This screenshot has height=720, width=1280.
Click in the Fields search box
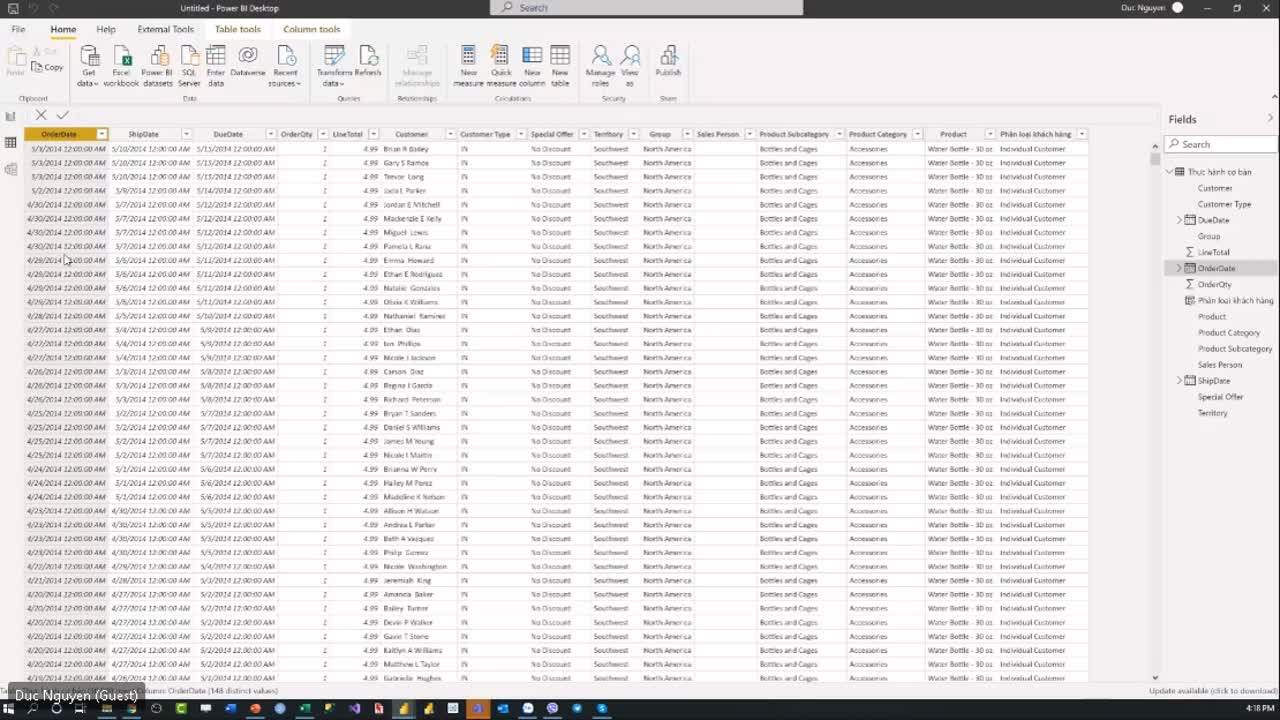pyautogui.click(x=1221, y=144)
